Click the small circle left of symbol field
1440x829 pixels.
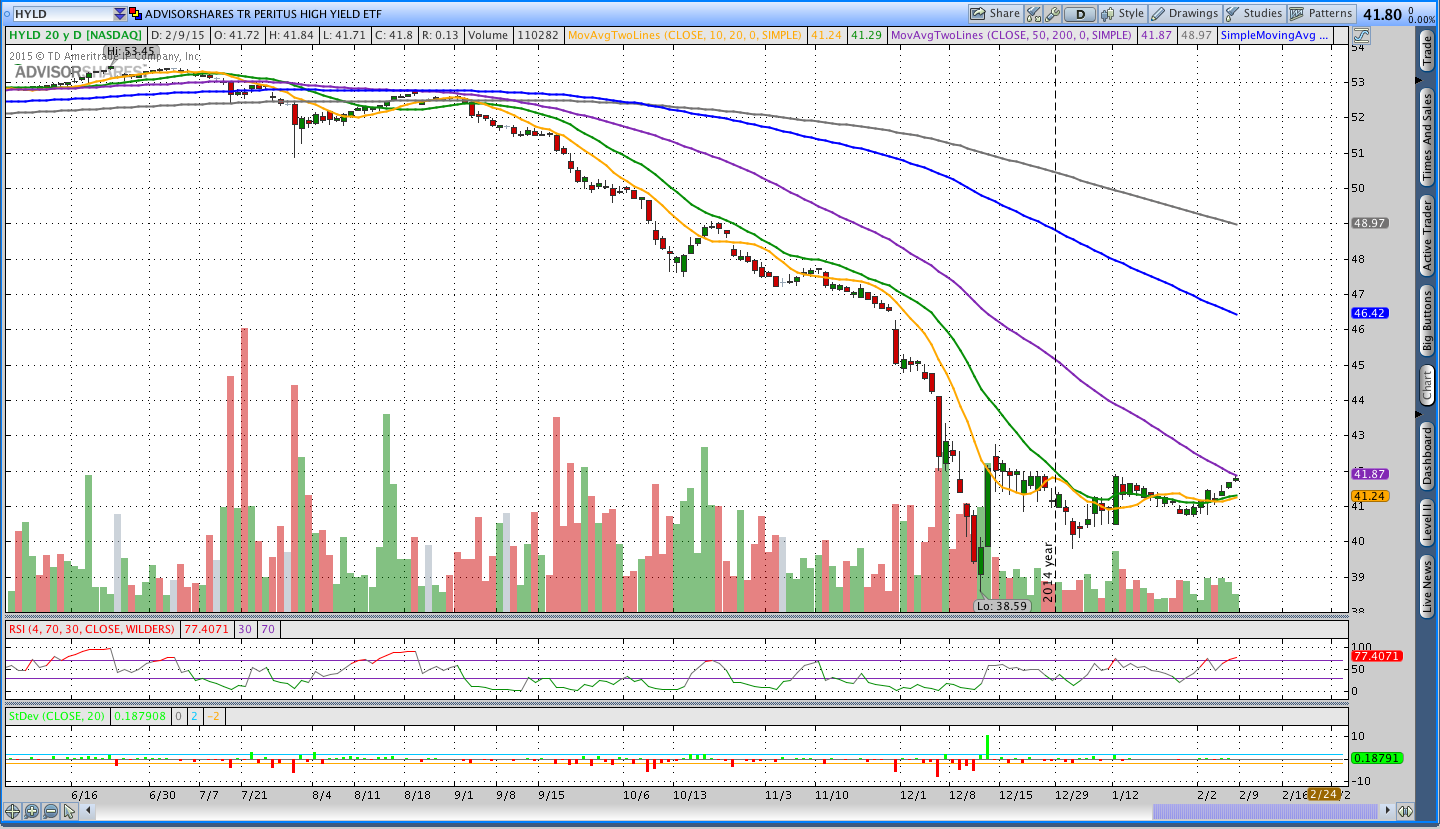(x=6, y=14)
